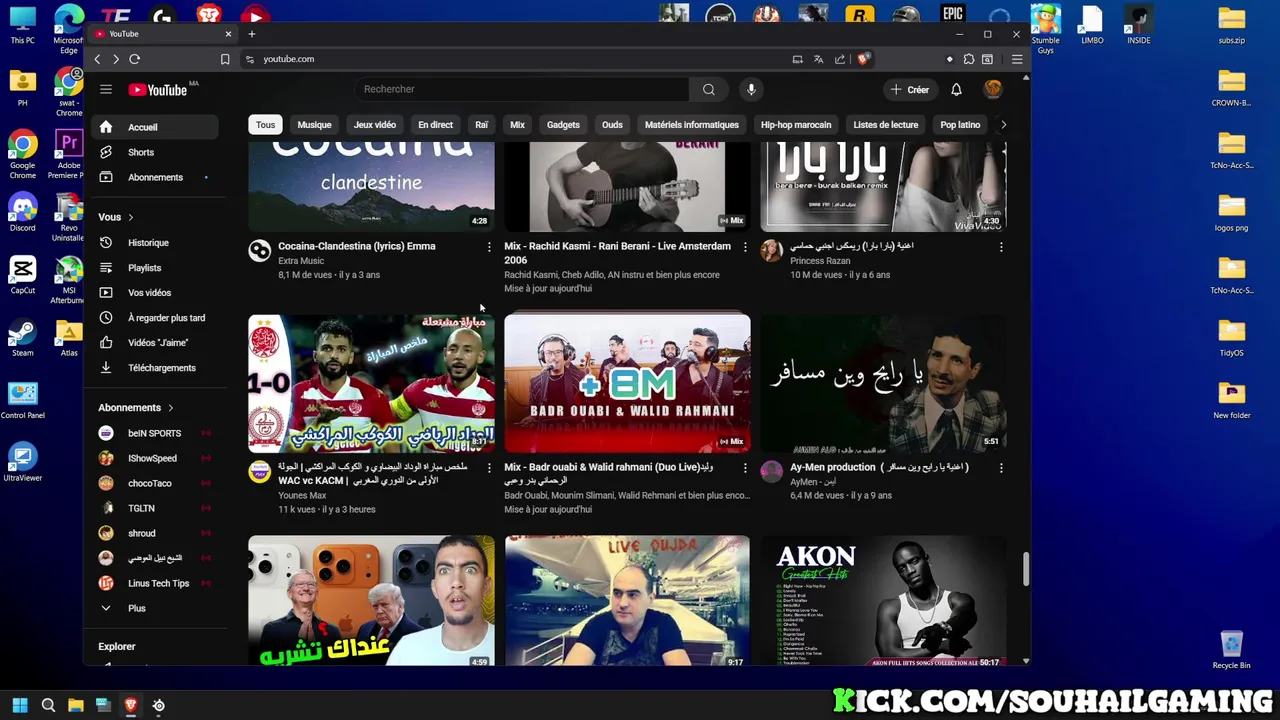Click the search magnifier button
This screenshot has width=1280, height=720.
709,89
